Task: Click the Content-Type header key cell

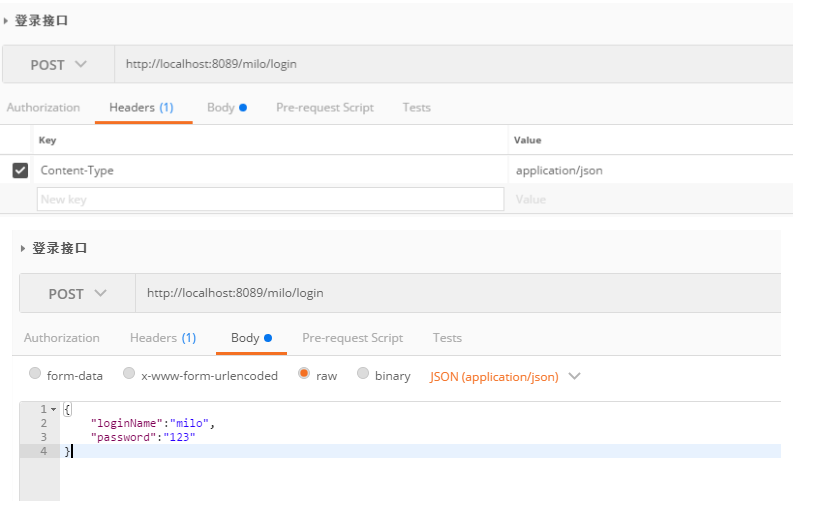Action: coord(270,170)
